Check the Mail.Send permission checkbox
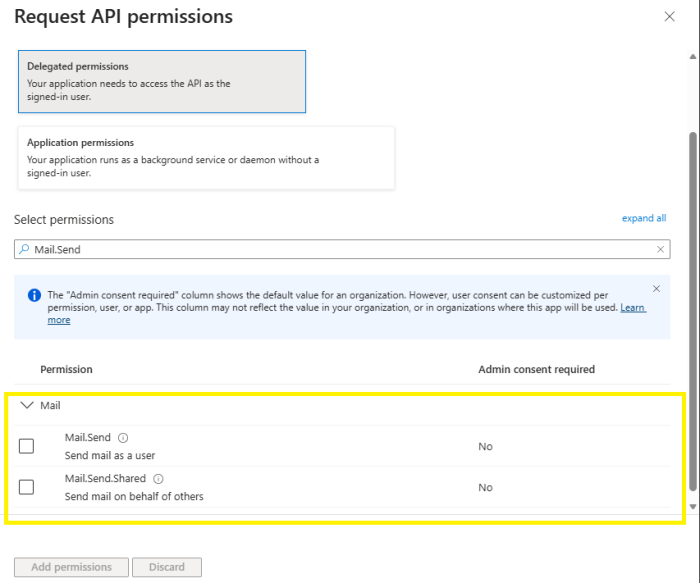Screen dimensions: 700x583 point(27,446)
